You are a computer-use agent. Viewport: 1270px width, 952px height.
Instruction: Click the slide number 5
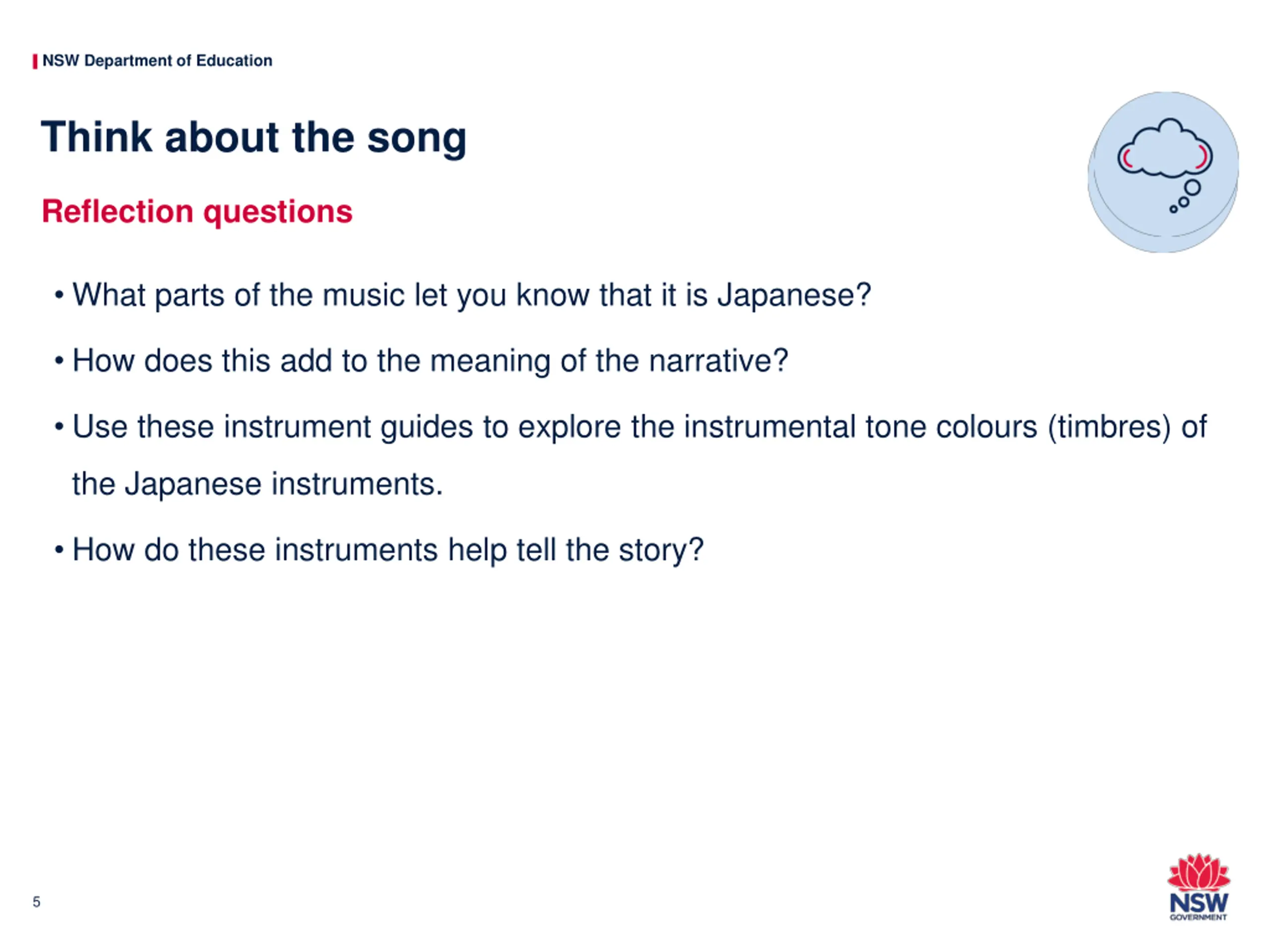pos(36,902)
